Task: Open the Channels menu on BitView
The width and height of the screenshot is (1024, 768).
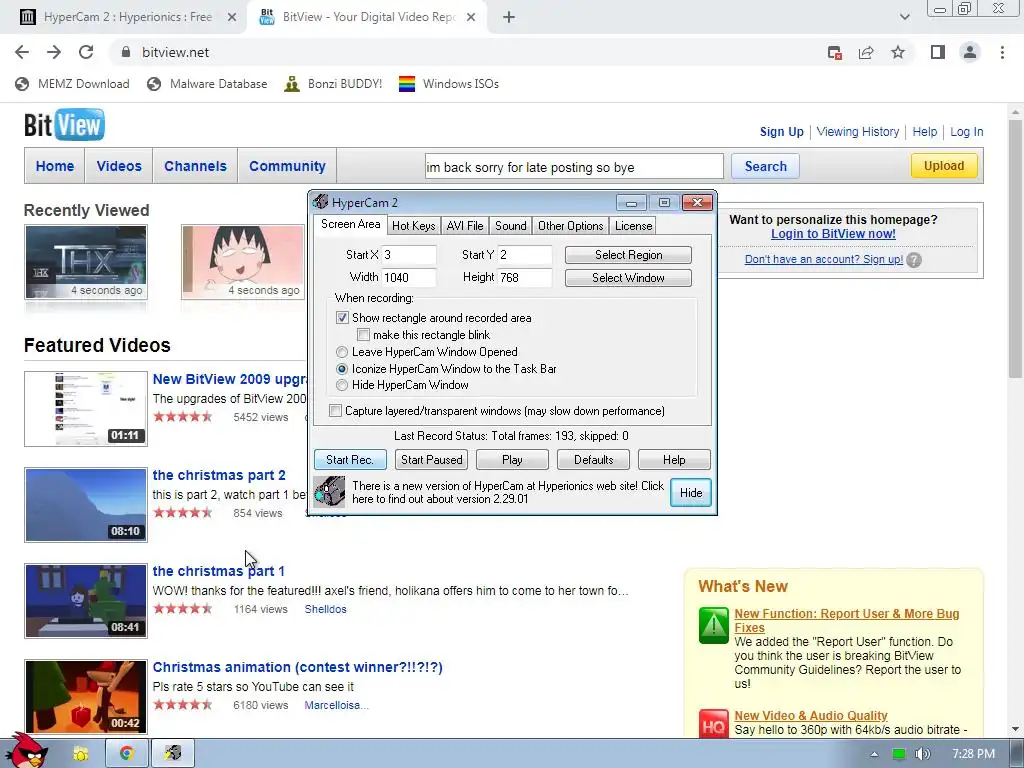Action: (x=195, y=167)
